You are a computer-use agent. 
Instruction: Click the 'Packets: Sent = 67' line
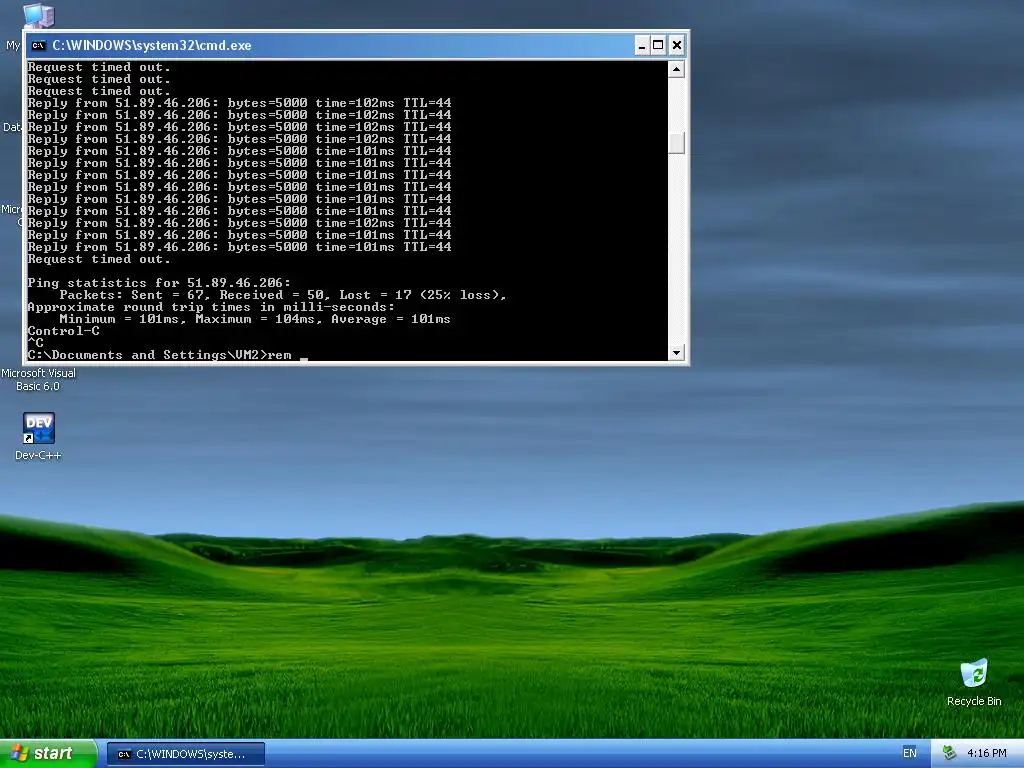point(283,295)
